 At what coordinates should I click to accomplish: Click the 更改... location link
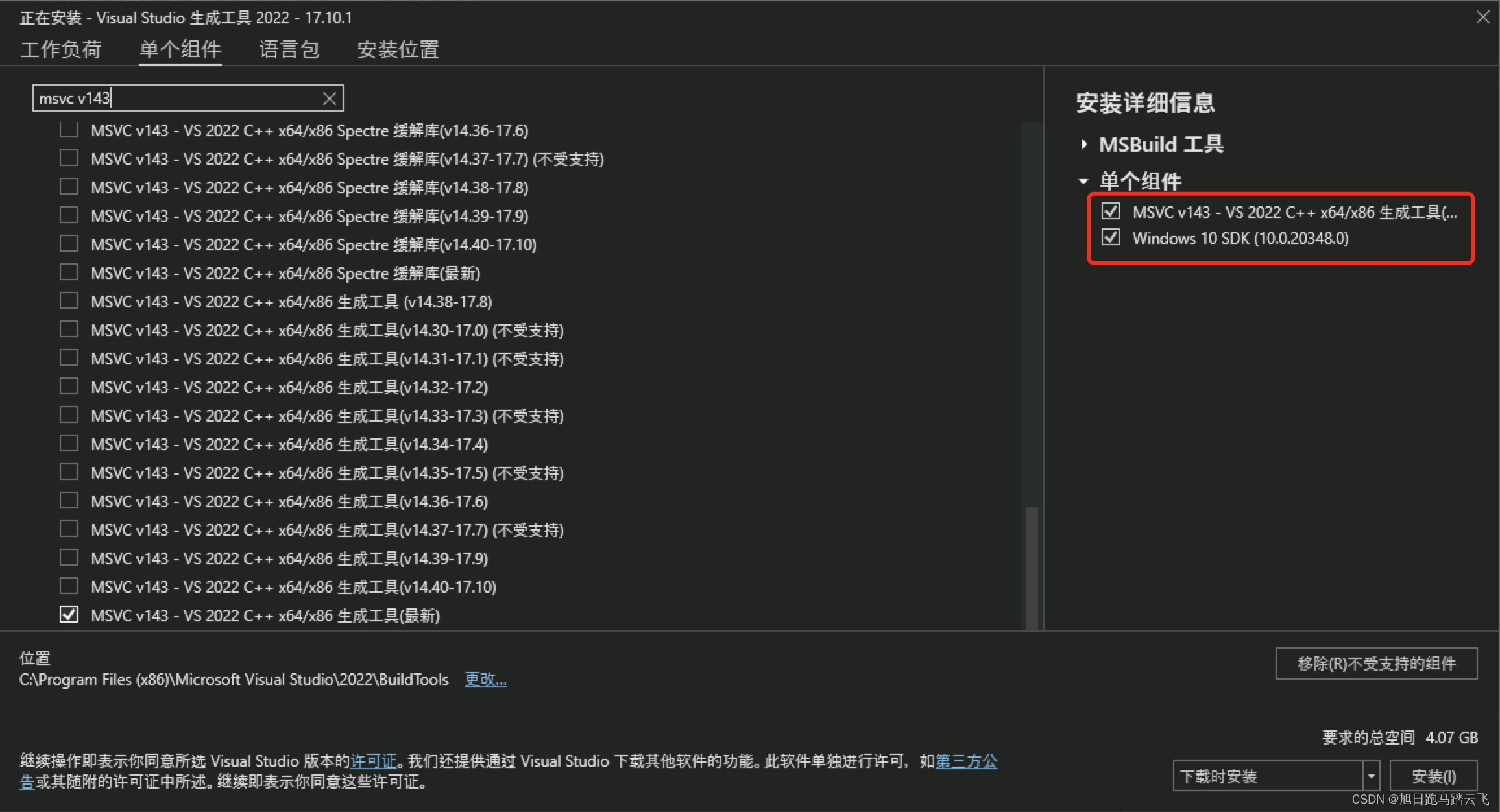point(486,679)
